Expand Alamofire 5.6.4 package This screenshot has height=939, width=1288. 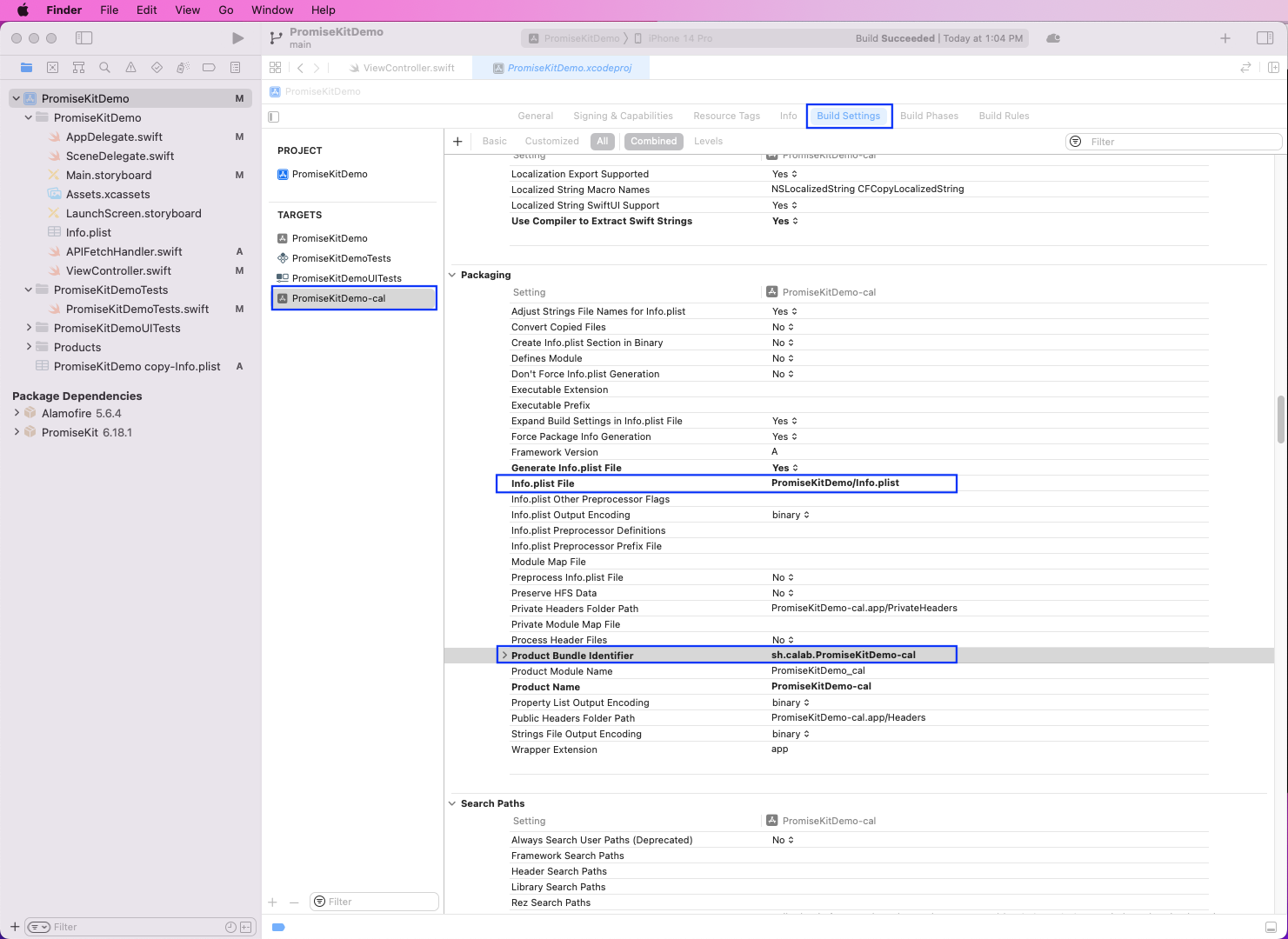[x=17, y=413]
